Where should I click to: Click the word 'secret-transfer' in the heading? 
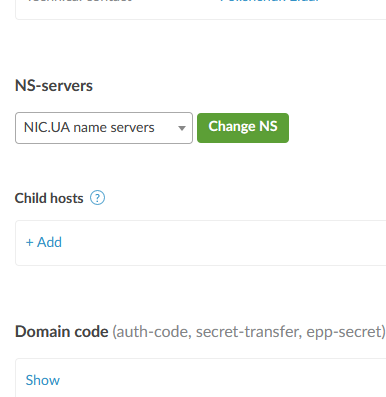(249, 332)
